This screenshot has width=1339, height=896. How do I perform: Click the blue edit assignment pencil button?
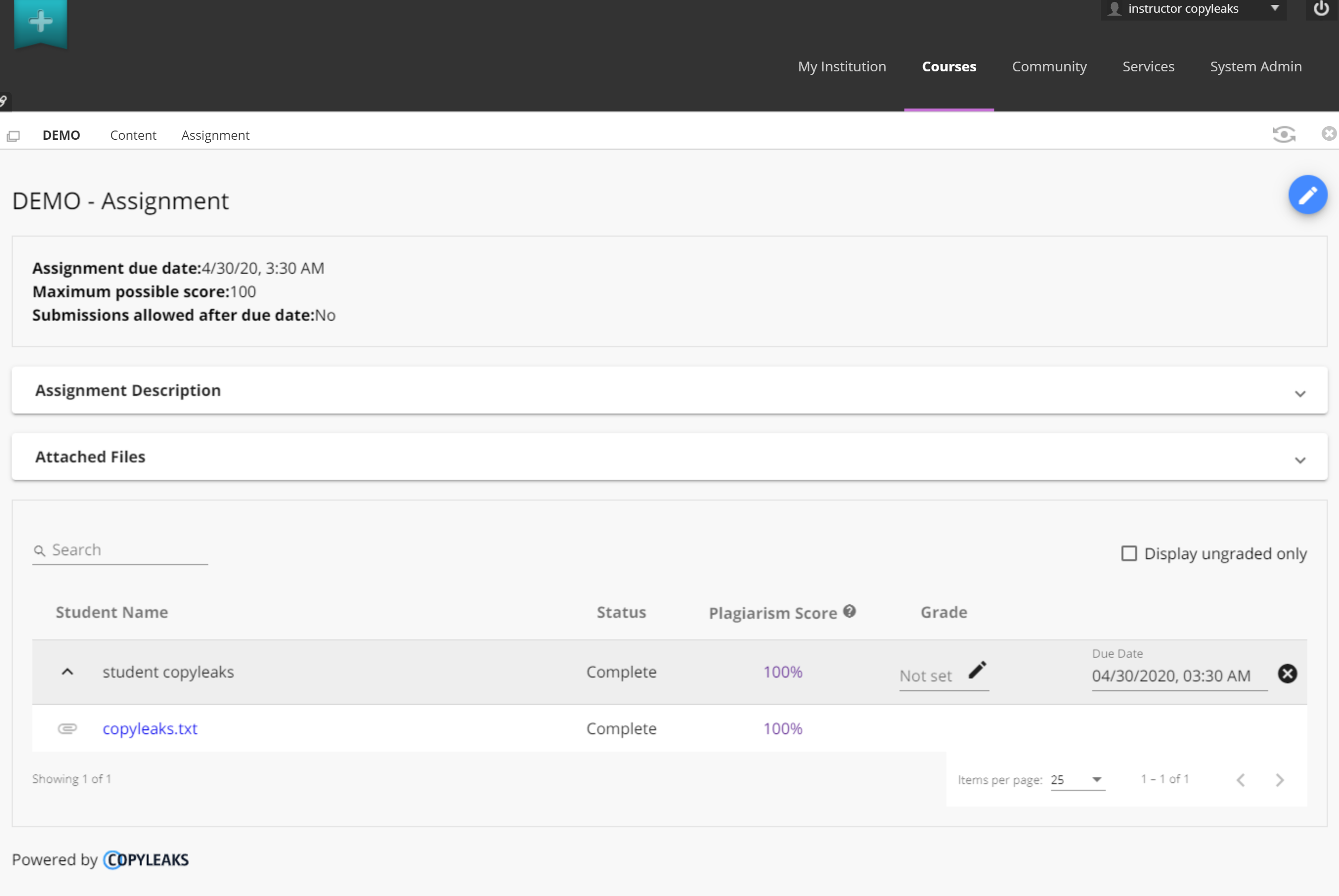click(x=1308, y=195)
